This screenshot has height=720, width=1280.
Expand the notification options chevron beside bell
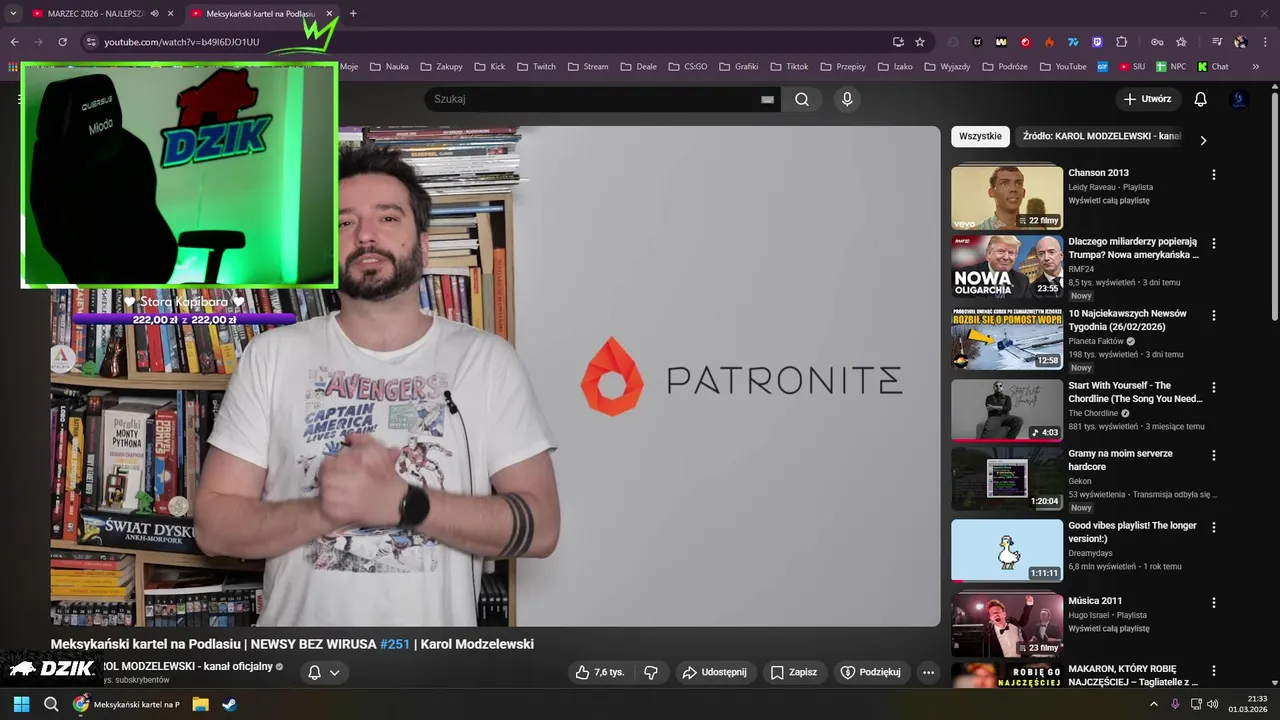click(335, 672)
